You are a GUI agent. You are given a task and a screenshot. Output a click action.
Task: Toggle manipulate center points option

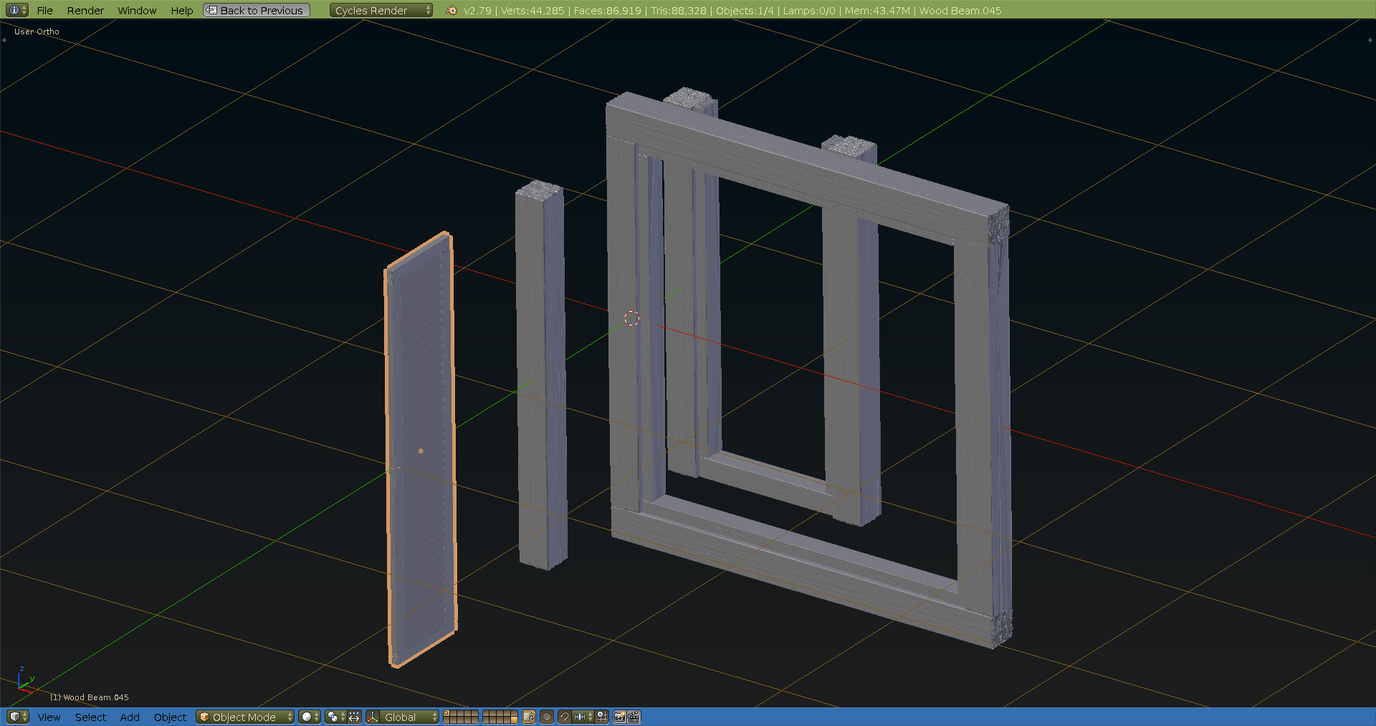pos(354,717)
